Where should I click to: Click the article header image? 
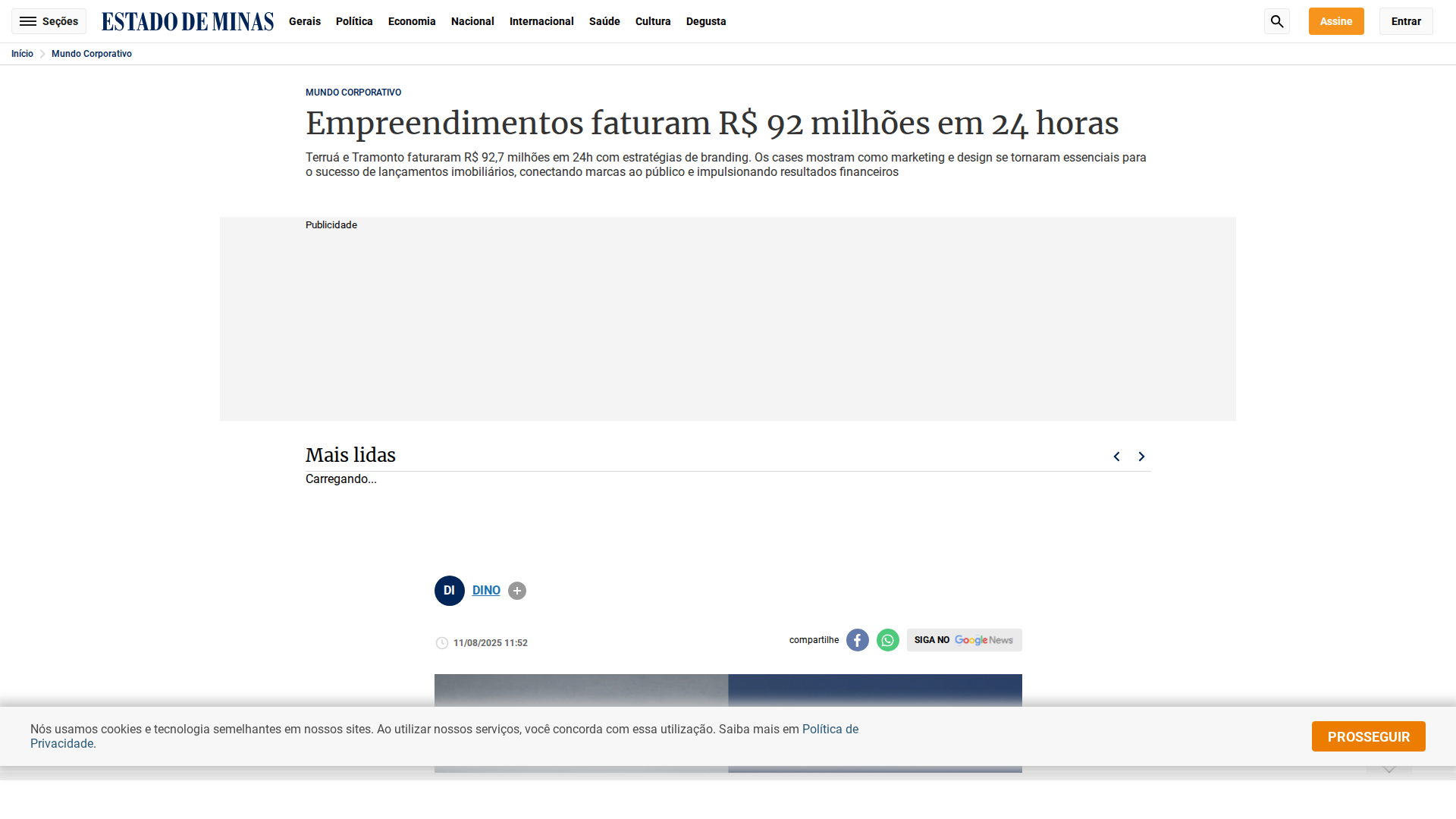tap(728, 690)
